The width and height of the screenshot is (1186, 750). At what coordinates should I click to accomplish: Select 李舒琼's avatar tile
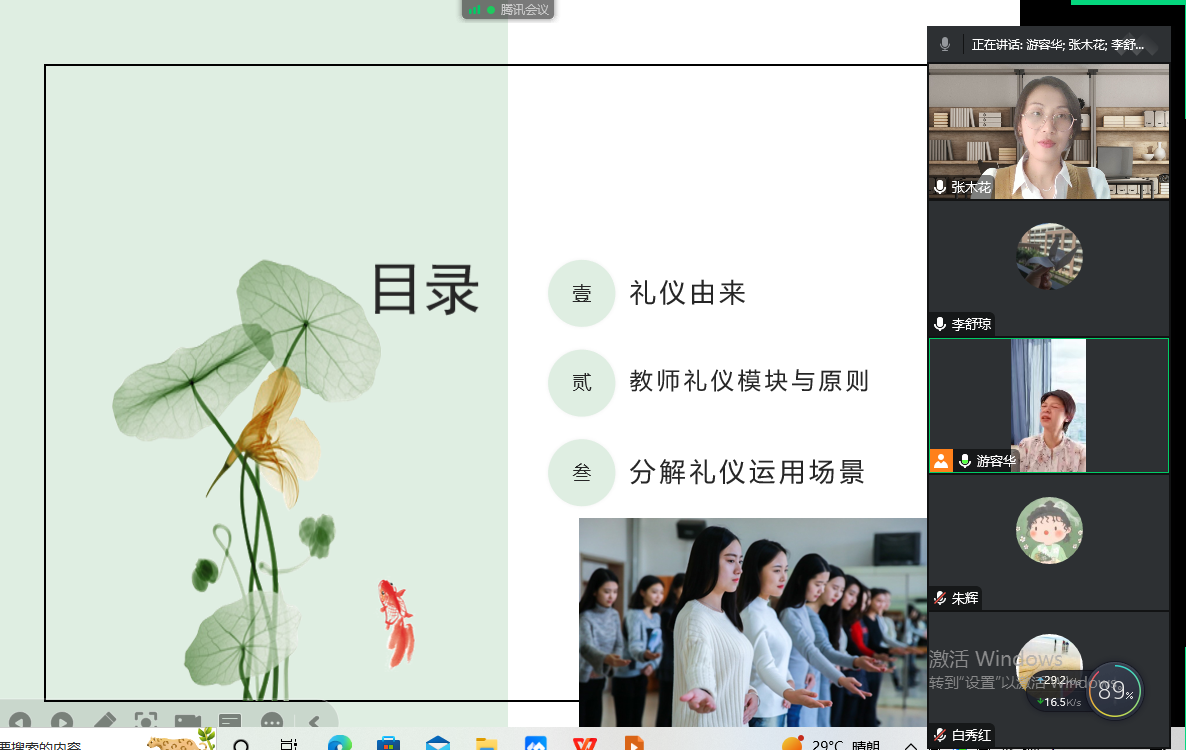[1049, 256]
